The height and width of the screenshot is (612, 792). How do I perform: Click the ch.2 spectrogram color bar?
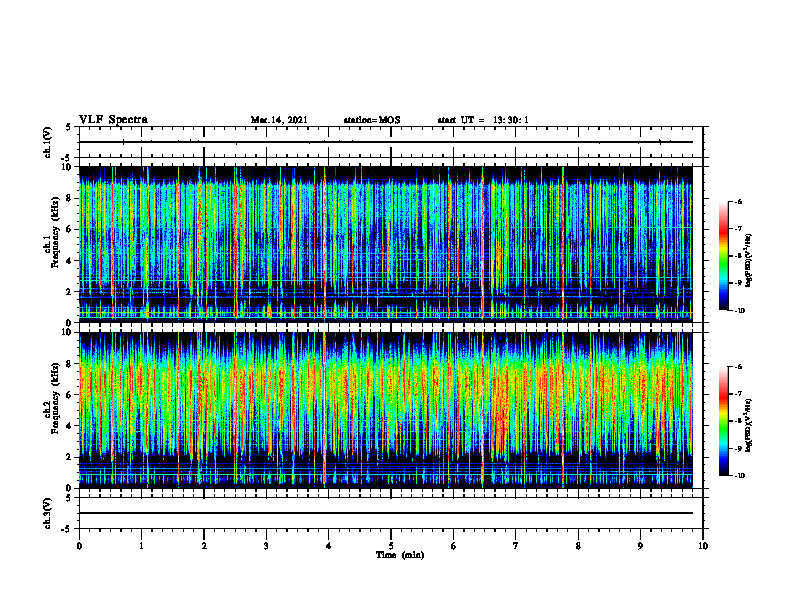point(724,421)
